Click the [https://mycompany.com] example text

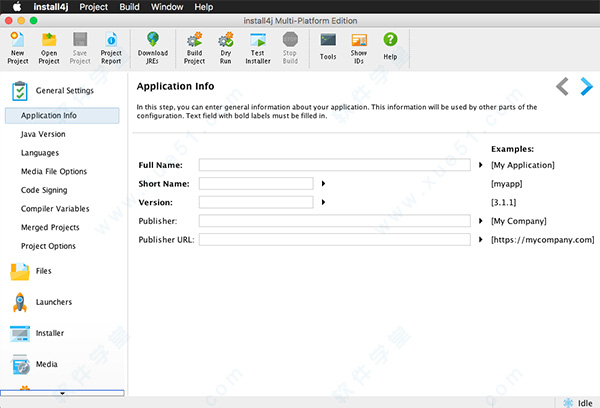click(x=543, y=240)
